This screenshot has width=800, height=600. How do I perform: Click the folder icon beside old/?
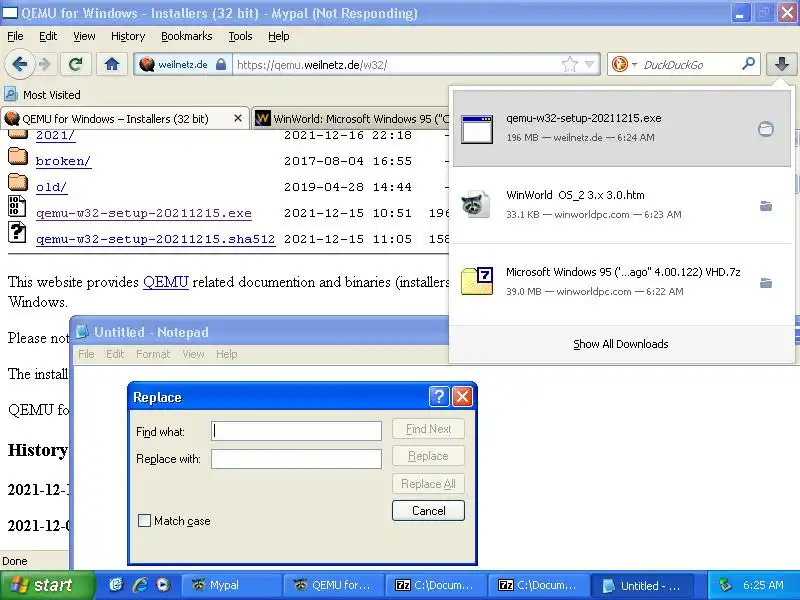pyautogui.click(x=18, y=182)
